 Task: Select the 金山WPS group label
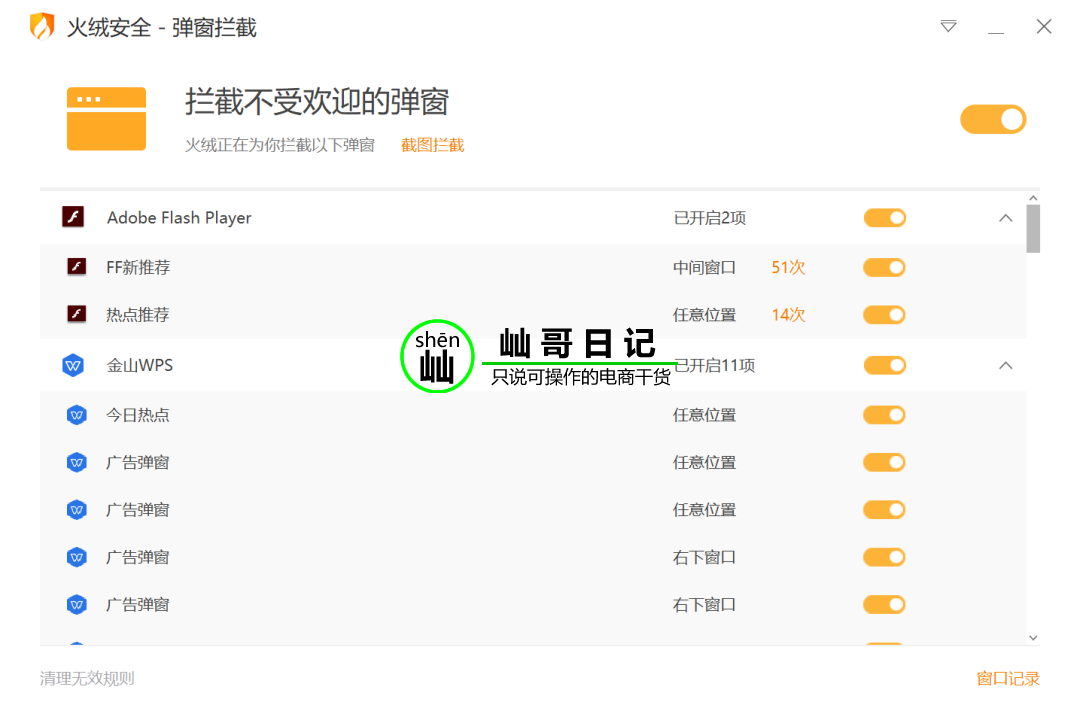click(x=140, y=365)
